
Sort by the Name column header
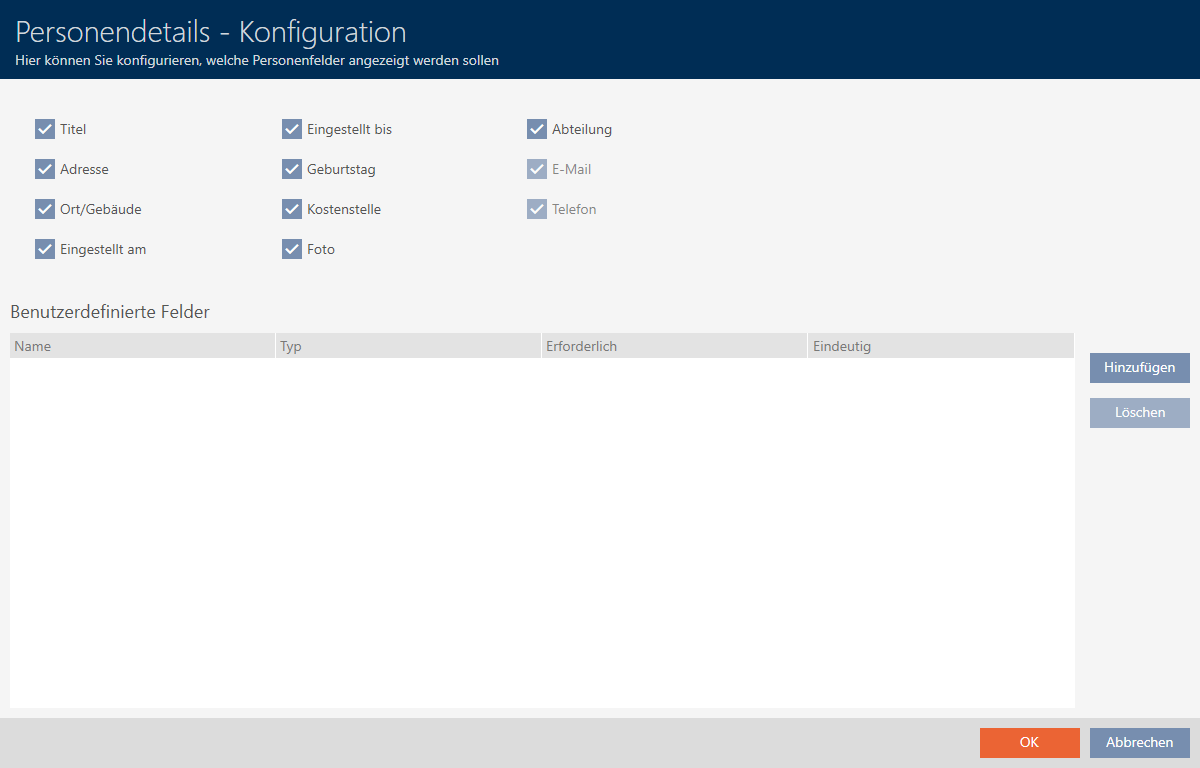142,346
